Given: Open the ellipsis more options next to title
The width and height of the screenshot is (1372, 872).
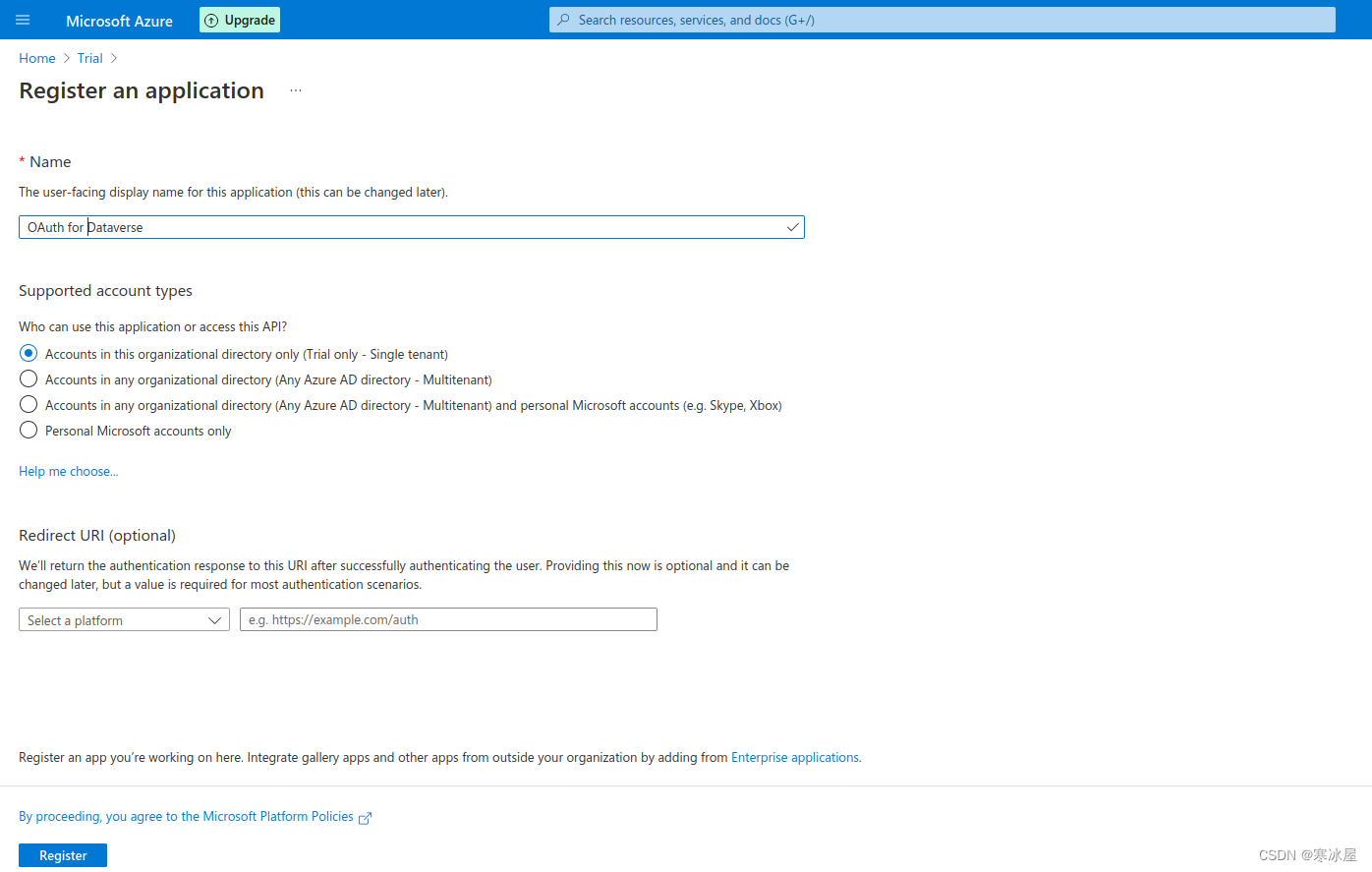Looking at the screenshot, I should [x=296, y=90].
